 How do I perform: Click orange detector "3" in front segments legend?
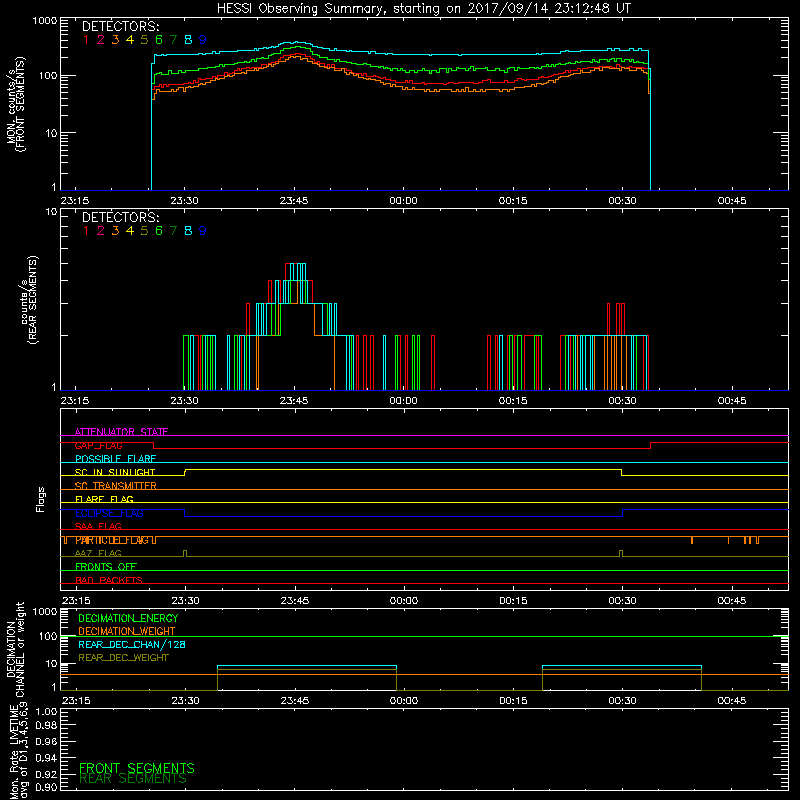(x=115, y=40)
